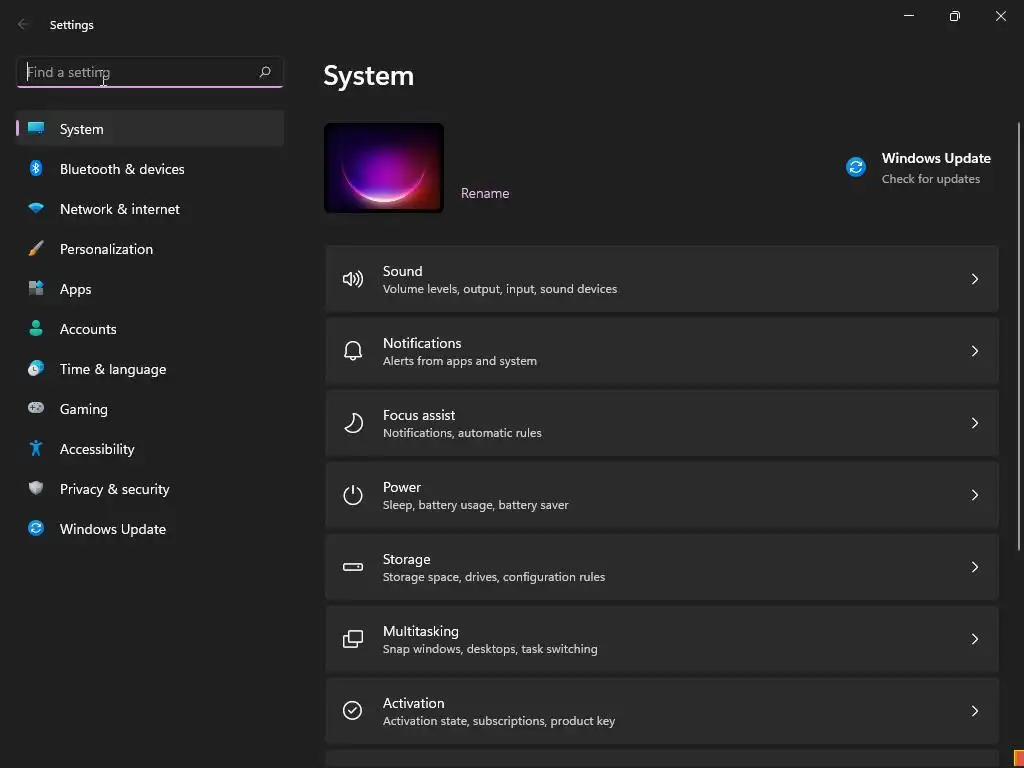Viewport: 1024px width, 768px height.
Task: Click the Rename link
Action: tap(485, 193)
